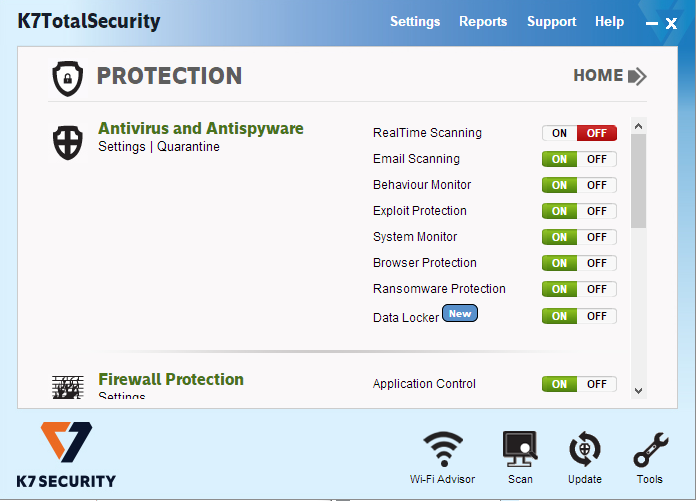The height and width of the screenshot is (501, 696).
Task: Open the Tools wrench icon
Action: (649, 450)
